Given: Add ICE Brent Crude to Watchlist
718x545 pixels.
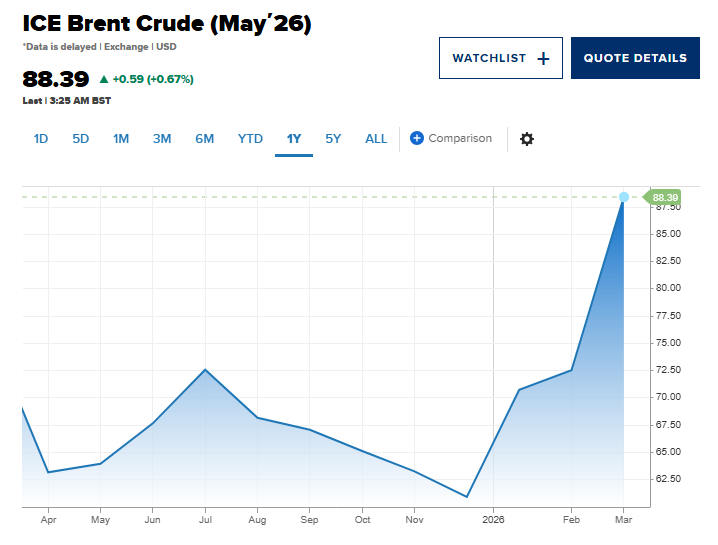Looking at the screenshot, I should (x=500, y=58).
